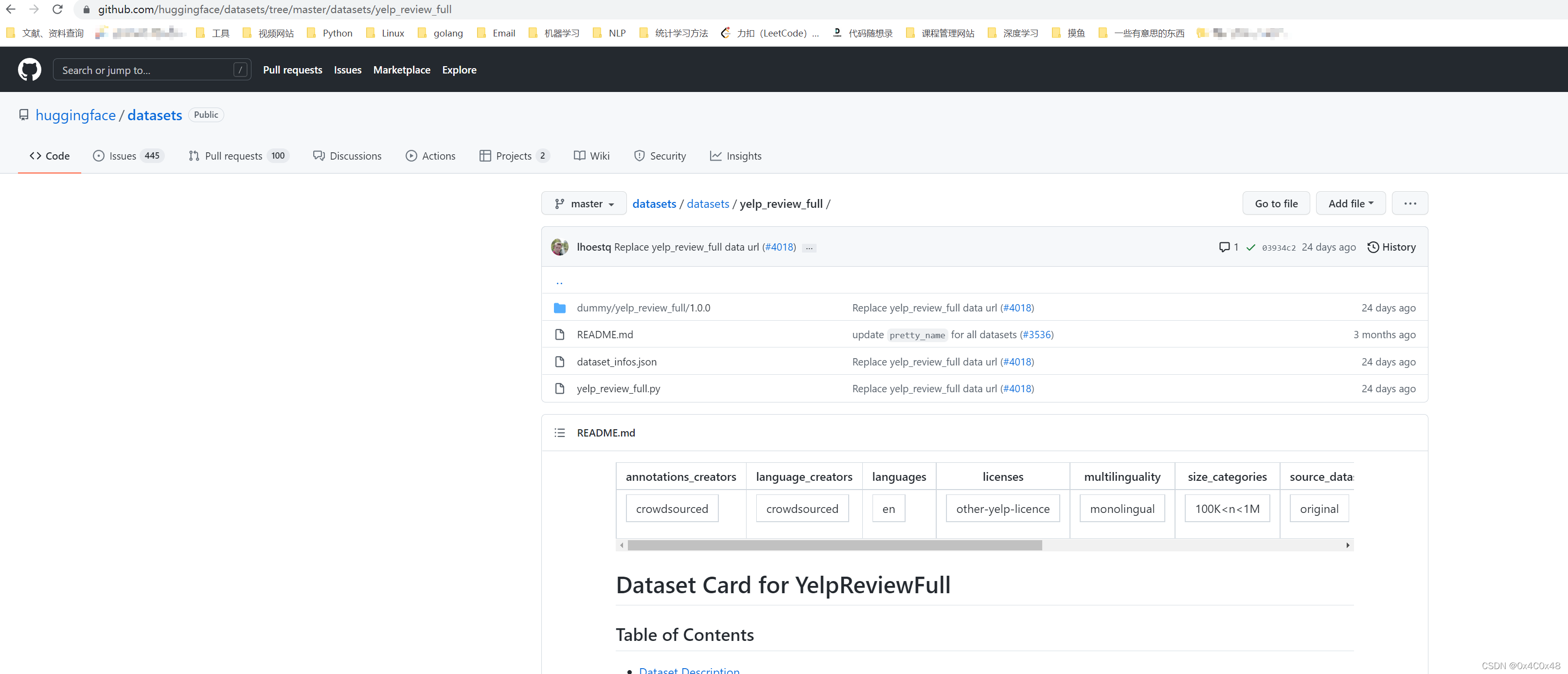Click the README table of contents icon

[559, 433]
